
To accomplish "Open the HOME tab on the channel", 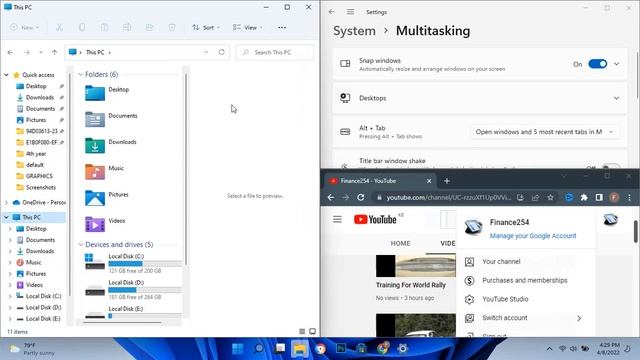I will click(400, 243).
